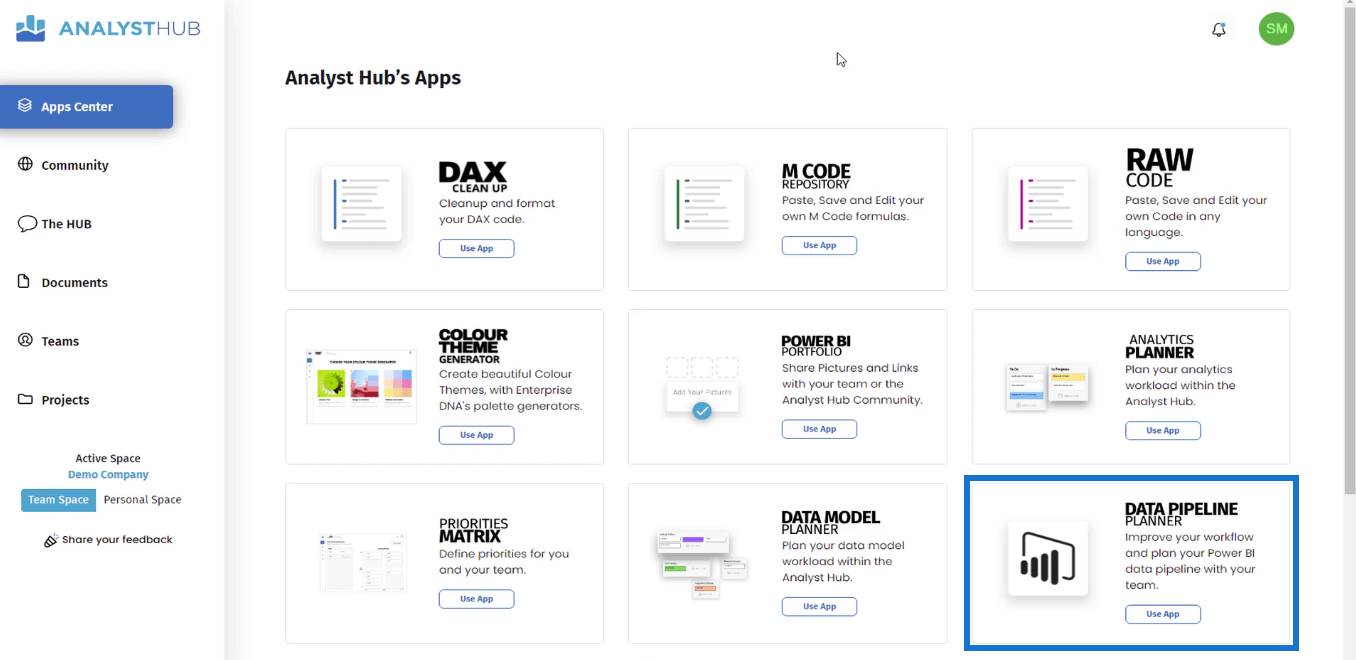Click the "Active Space" label
Viewport: 1356px width, 660px height.
tap(108, 459)
